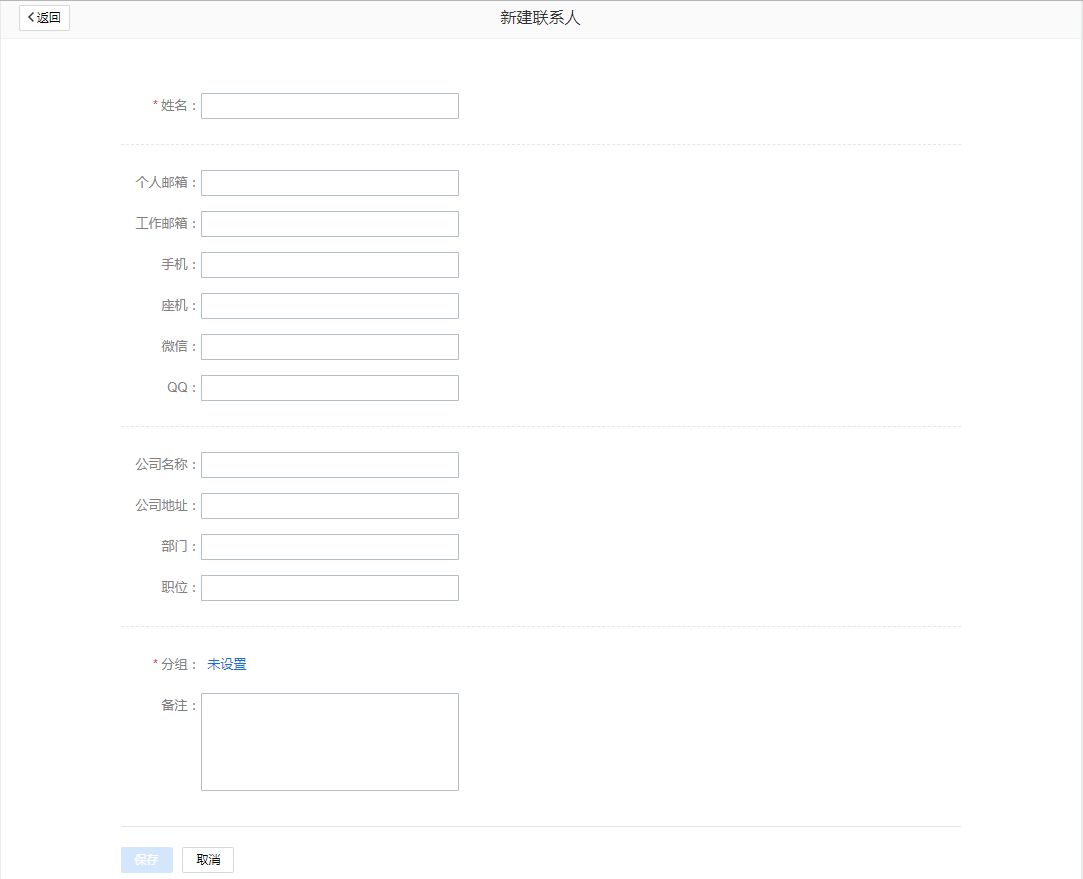The image size is (1083, 879).
Task: Click the 取消 cancel button
Action: (207, 859)
